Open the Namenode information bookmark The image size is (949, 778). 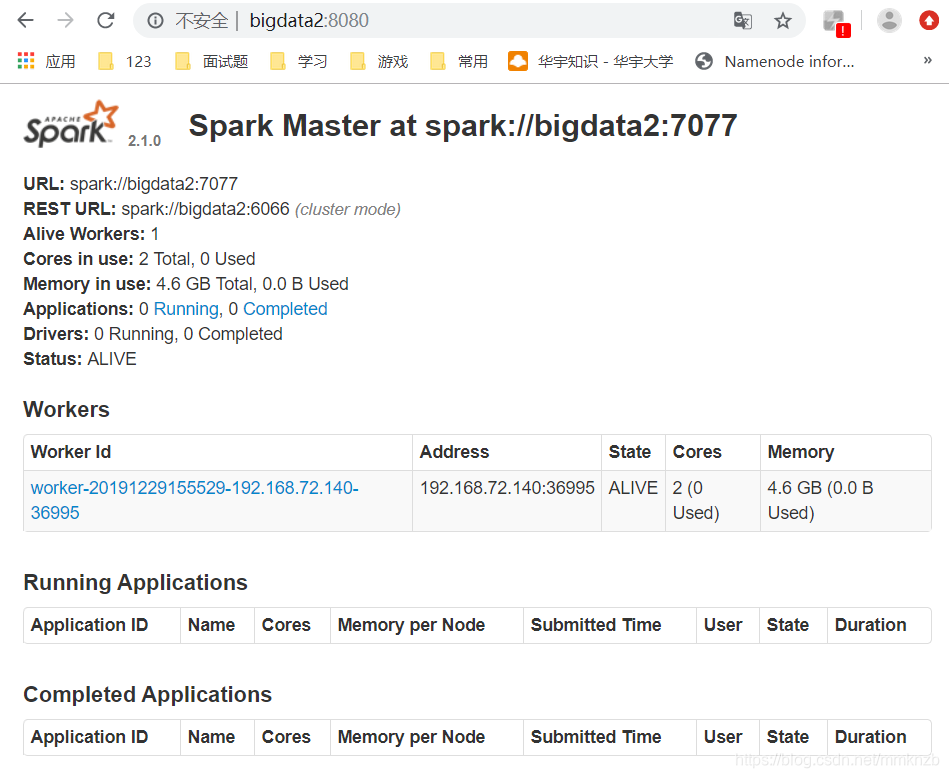775,61
